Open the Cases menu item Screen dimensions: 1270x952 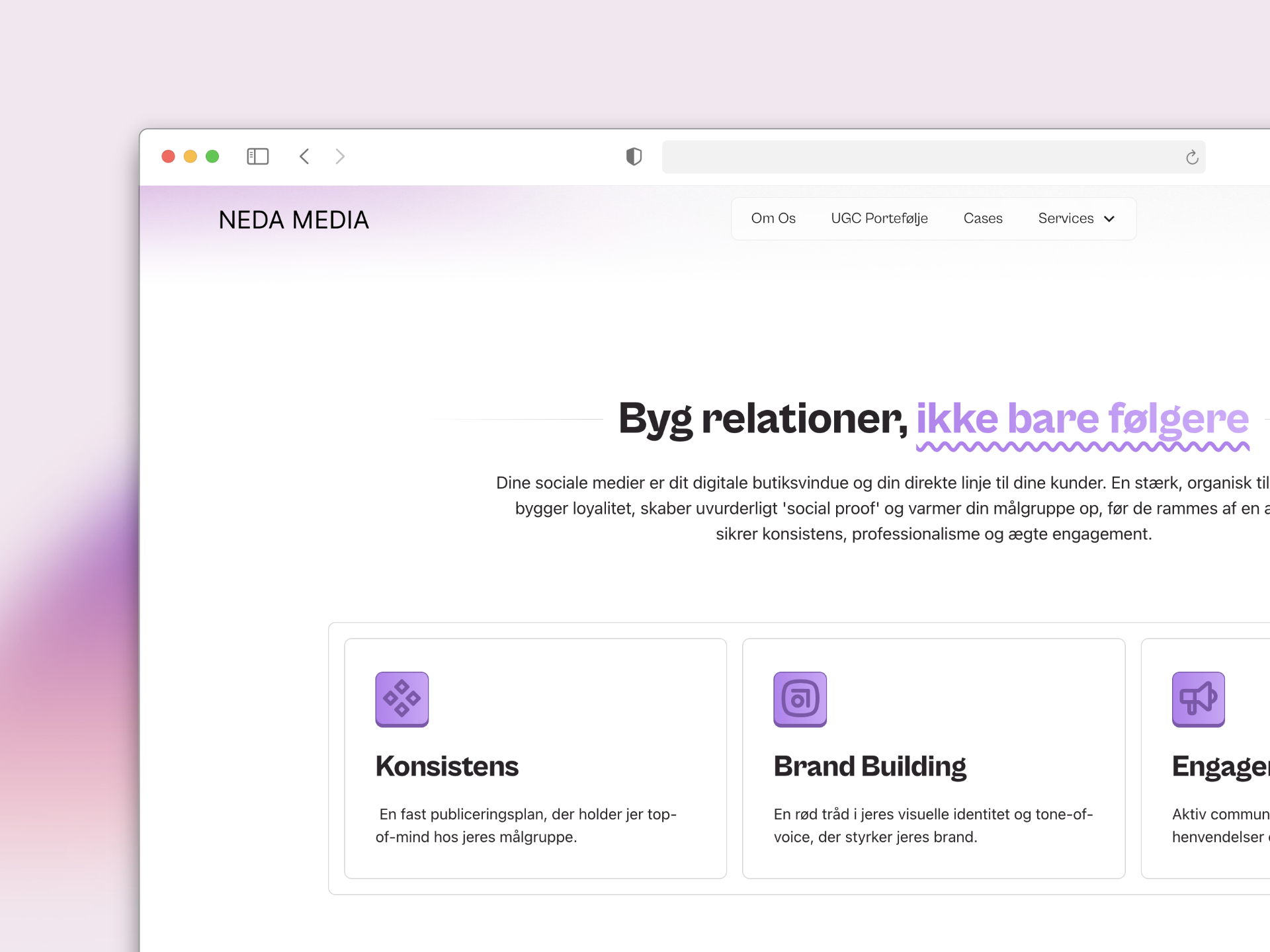click(x=982, y=218)
